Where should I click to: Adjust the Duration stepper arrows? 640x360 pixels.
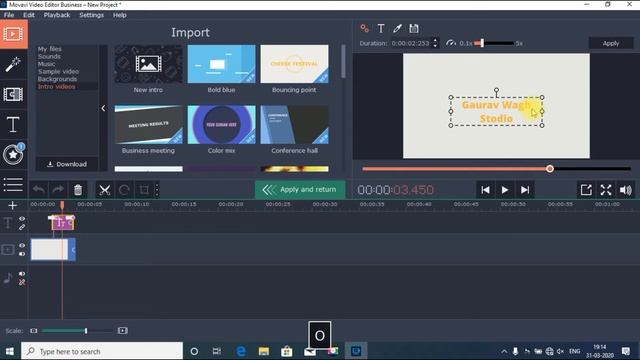436,43
